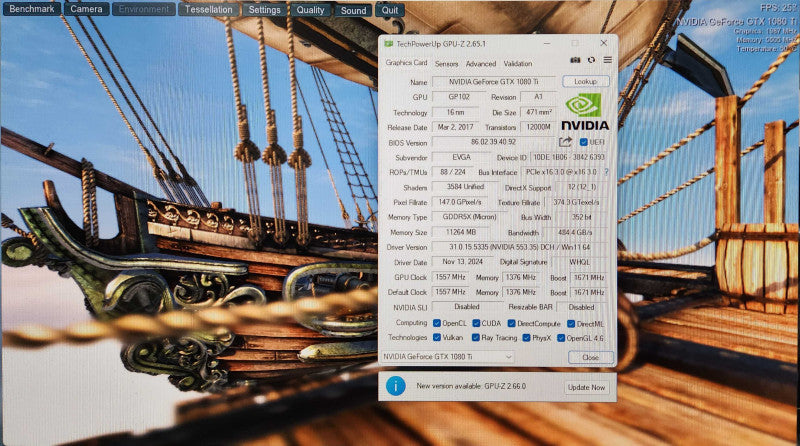Click the Digital Signature value WHQL
Image resolution: width=800 pixels, height=446 pixels.
point(580,262)
